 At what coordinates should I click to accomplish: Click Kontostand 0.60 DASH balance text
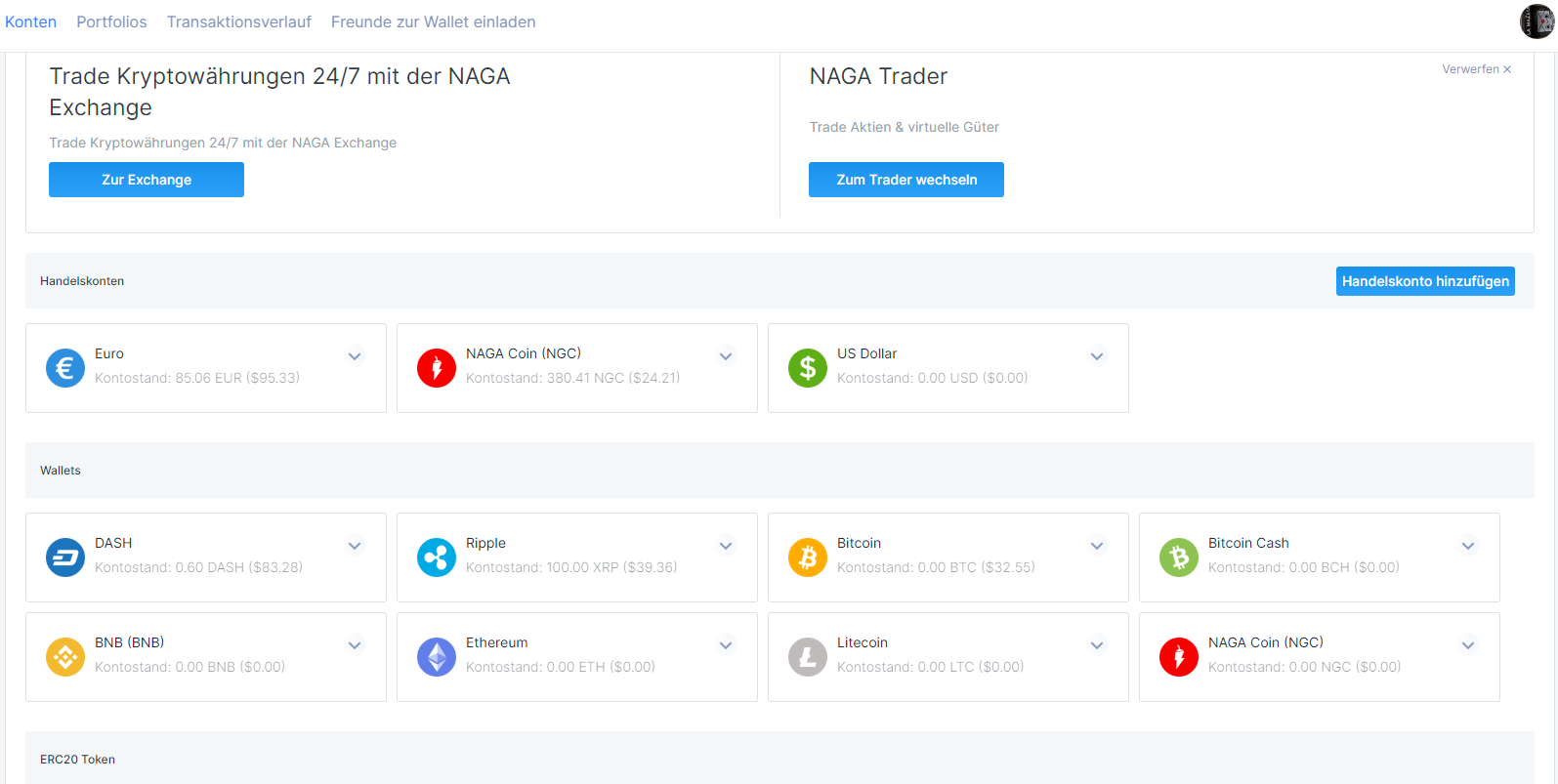click(198, 567)
